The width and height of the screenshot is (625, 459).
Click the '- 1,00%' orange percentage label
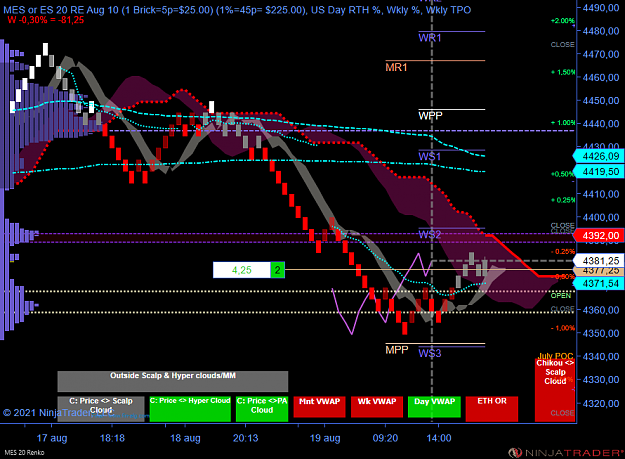click(563, 328)
